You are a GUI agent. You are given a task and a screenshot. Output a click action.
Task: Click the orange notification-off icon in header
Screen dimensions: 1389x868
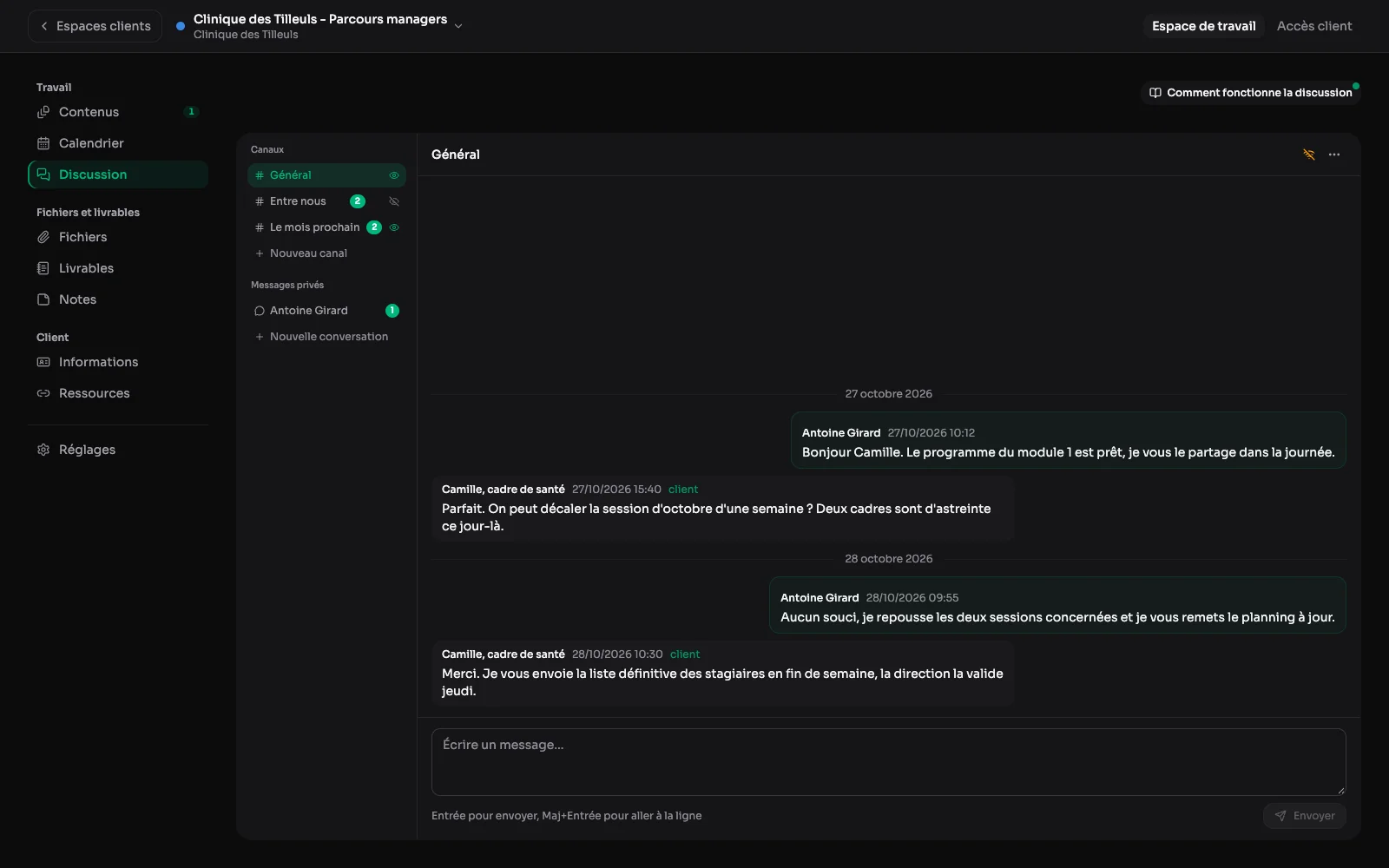pos(1309,155)
